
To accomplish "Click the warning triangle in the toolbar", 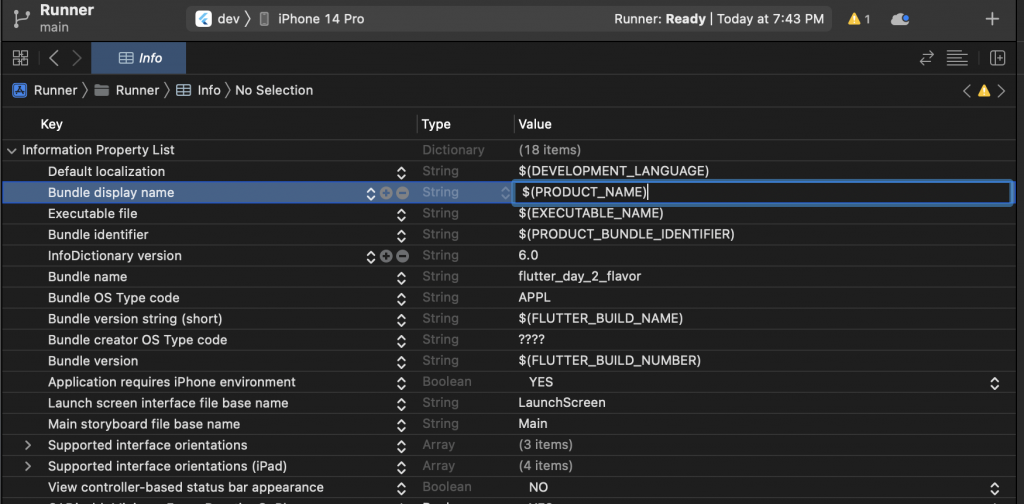I will (854, 19).
